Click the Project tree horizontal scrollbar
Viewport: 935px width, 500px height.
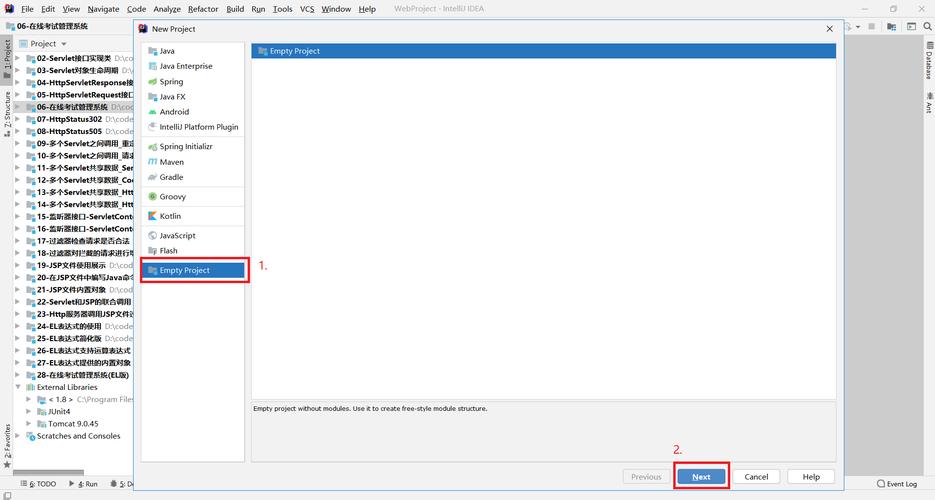48,472
